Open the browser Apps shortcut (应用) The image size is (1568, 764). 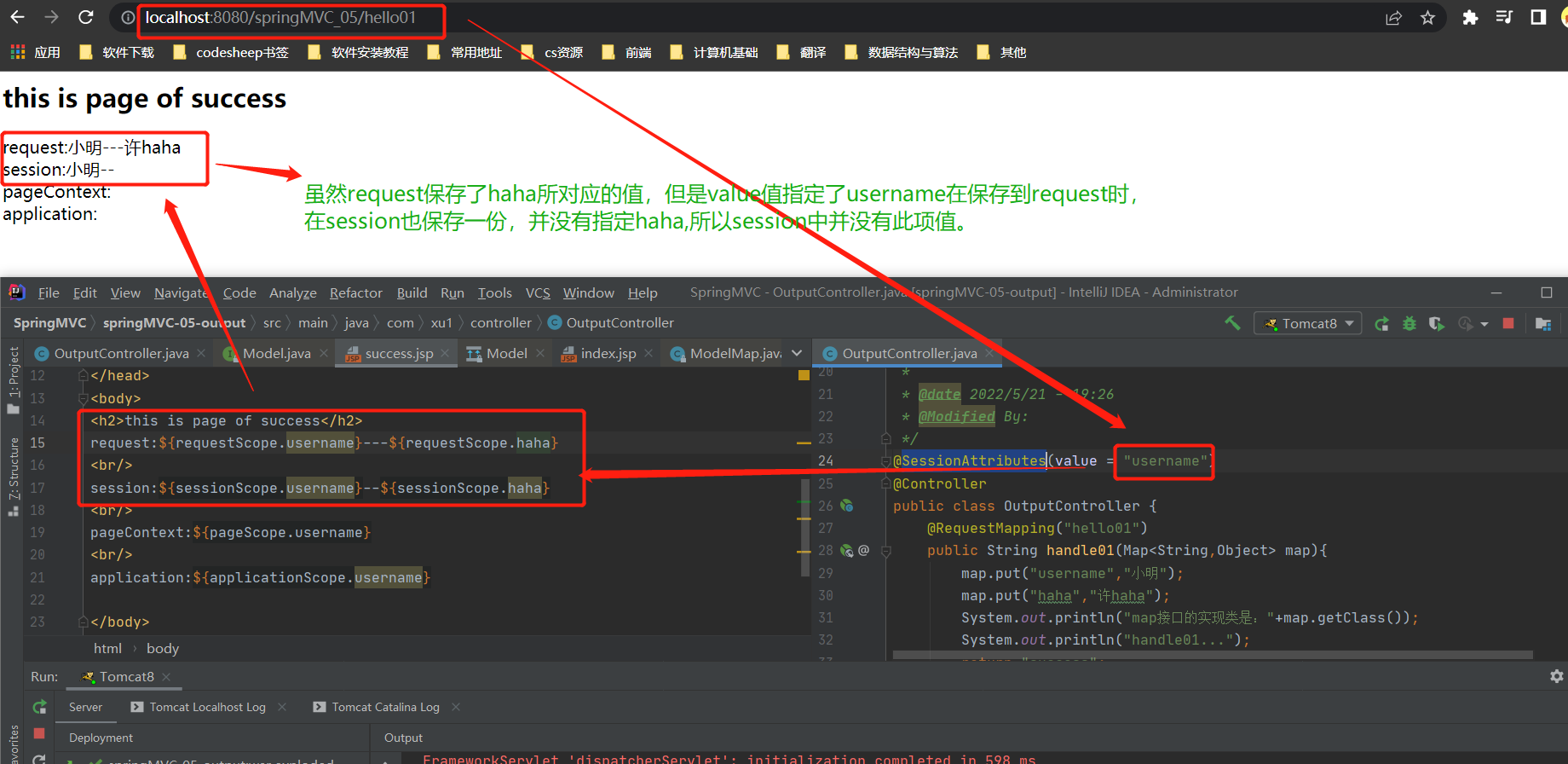click(35, 52)
